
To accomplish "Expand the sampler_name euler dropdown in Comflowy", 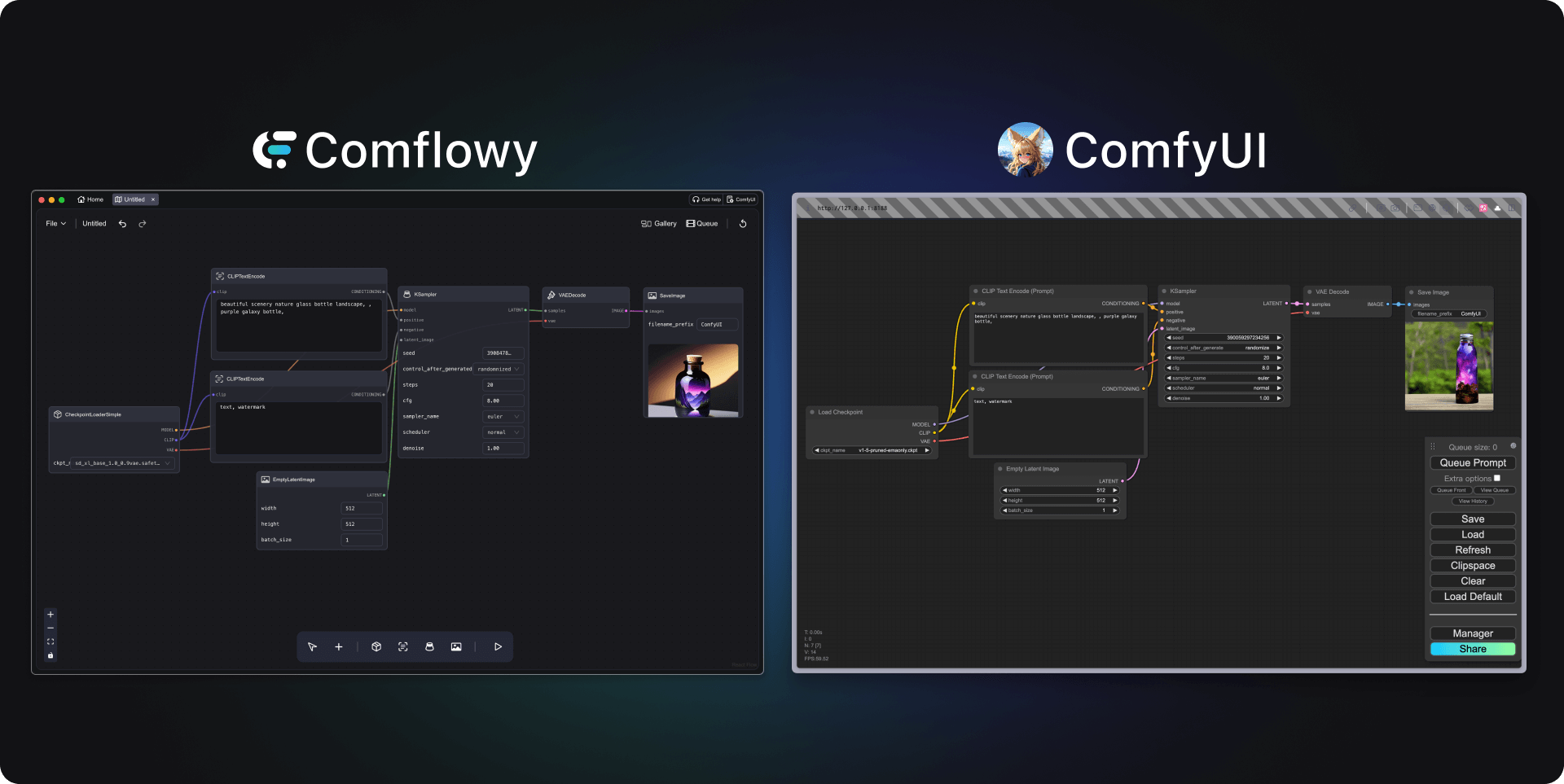I will pos(503,417).
